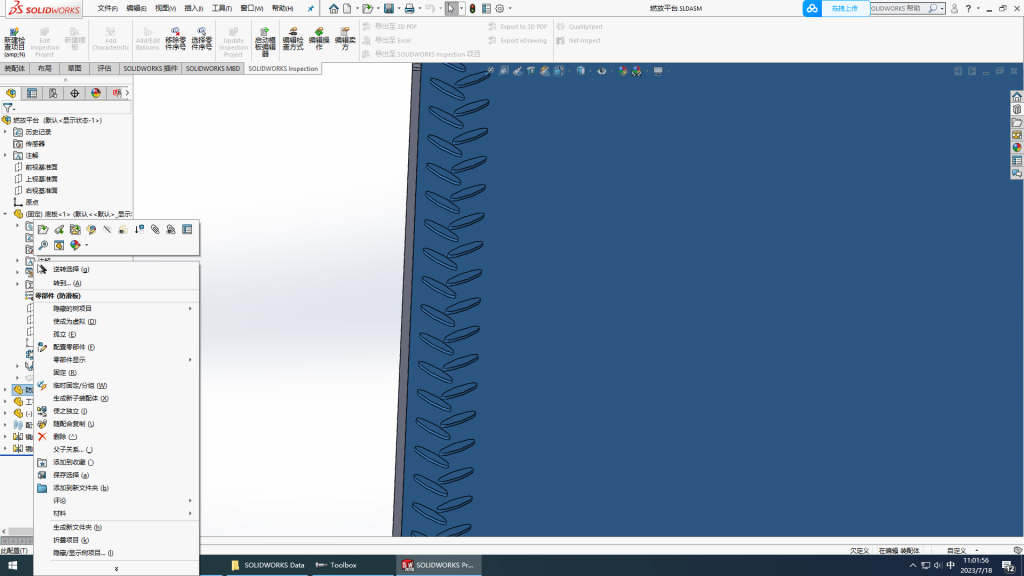
Task: Click the appearance color ball in context toolbar
Action: click(x=75, y=245)
